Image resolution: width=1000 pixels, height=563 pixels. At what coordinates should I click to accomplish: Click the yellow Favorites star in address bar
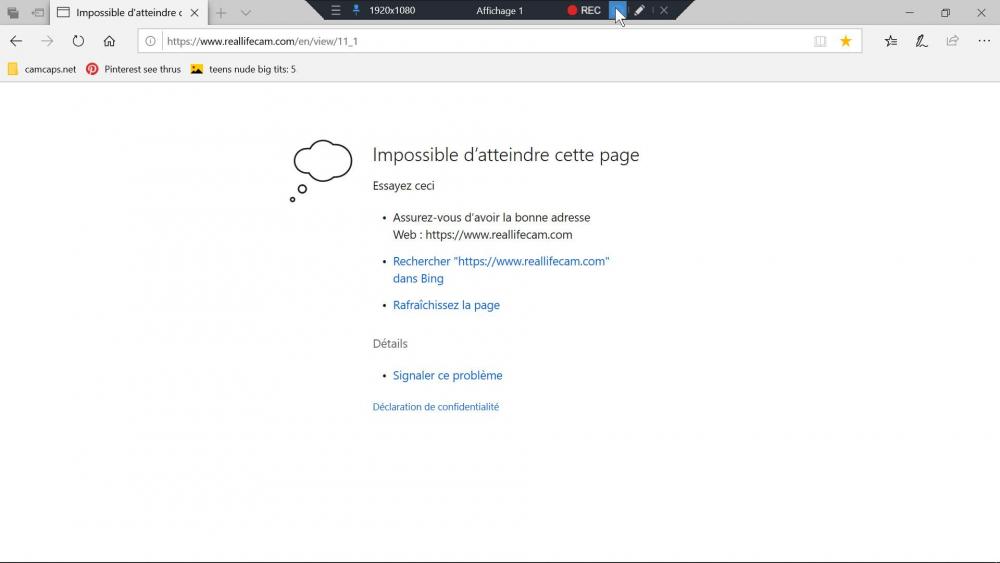[846, 41]
